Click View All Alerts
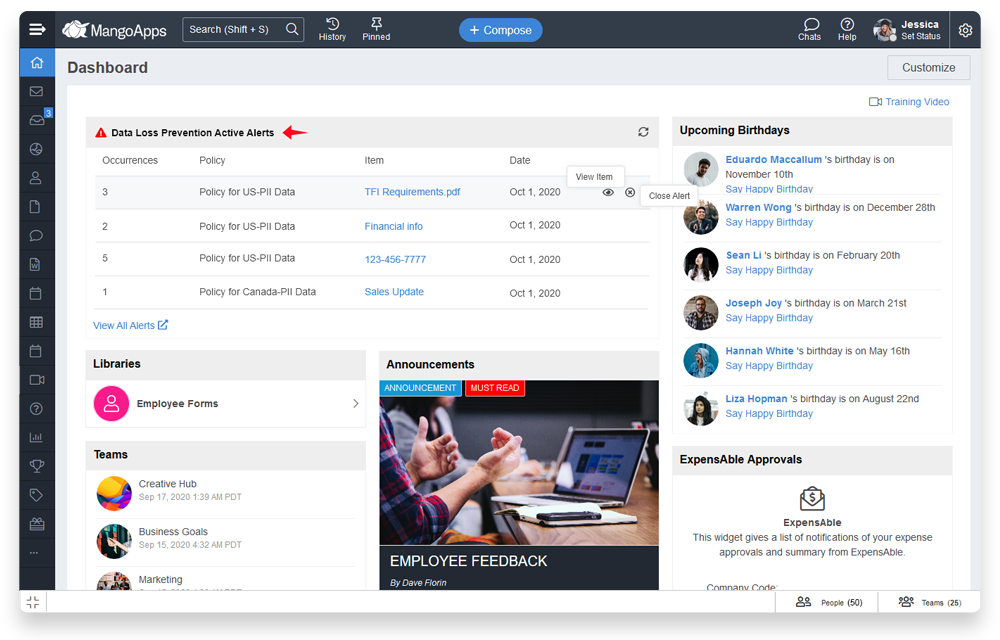Viewport: 1000px width, 640px height. click(x=130, y=325)
